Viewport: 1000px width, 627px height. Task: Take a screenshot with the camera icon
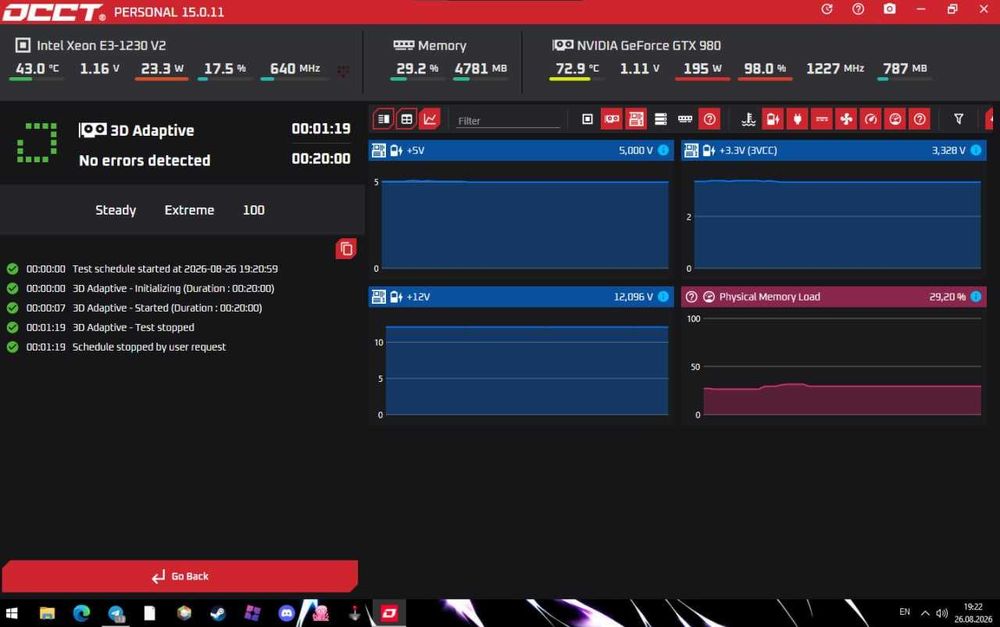889,9
